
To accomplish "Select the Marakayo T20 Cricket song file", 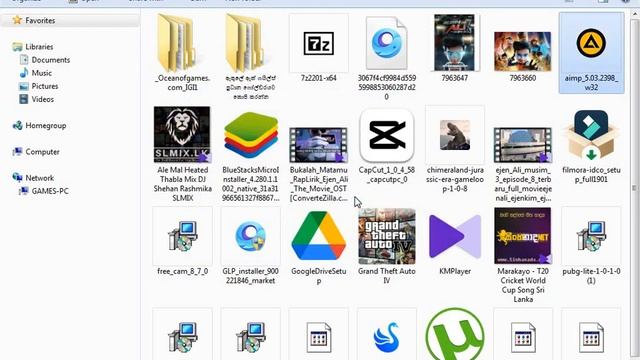I will [522, 255].
